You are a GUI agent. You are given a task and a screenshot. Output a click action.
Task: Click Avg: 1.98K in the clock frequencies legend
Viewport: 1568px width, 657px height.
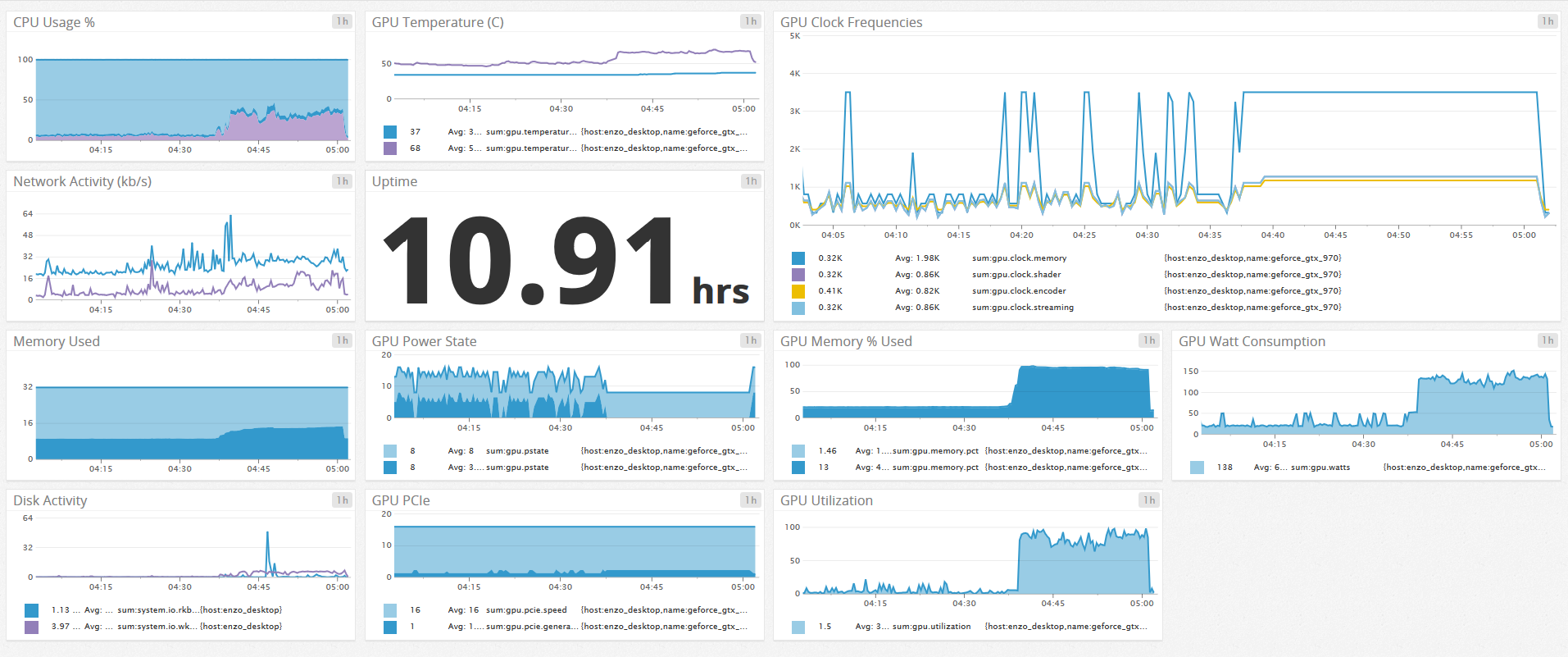pos(917,258)
